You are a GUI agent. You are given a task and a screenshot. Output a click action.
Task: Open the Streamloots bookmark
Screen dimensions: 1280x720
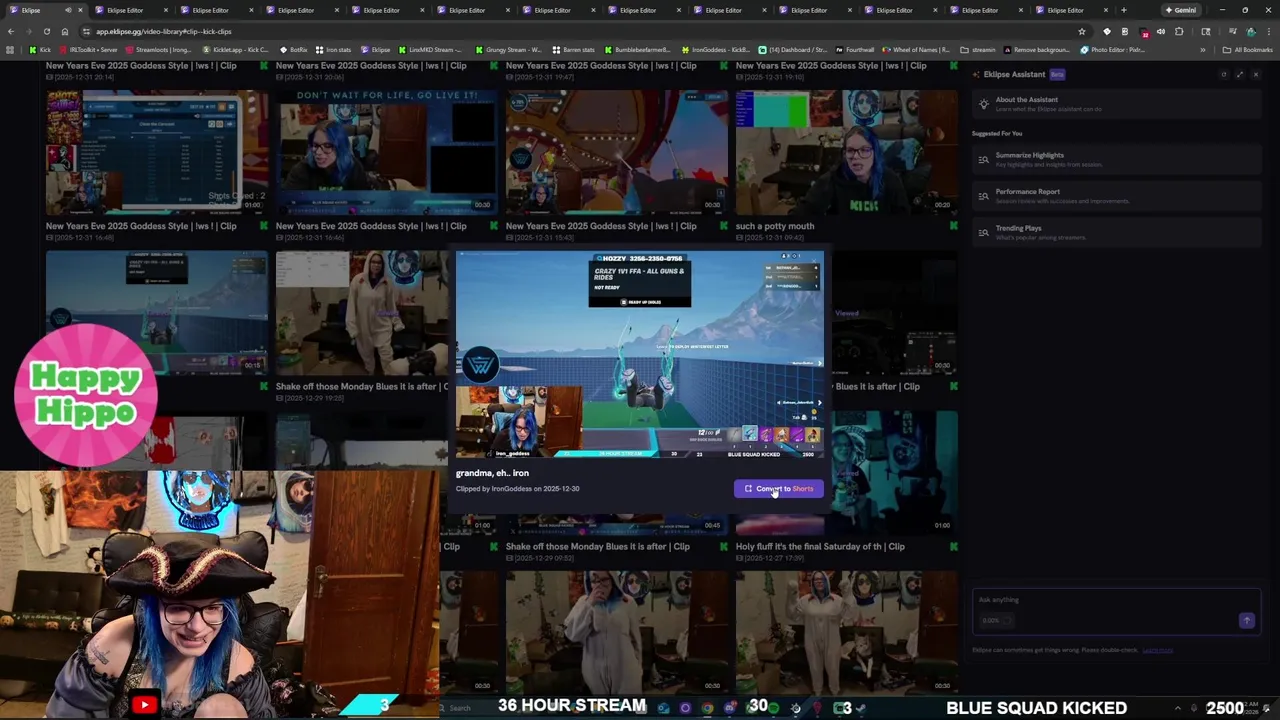pyautogui.click(x=158, y=49)
